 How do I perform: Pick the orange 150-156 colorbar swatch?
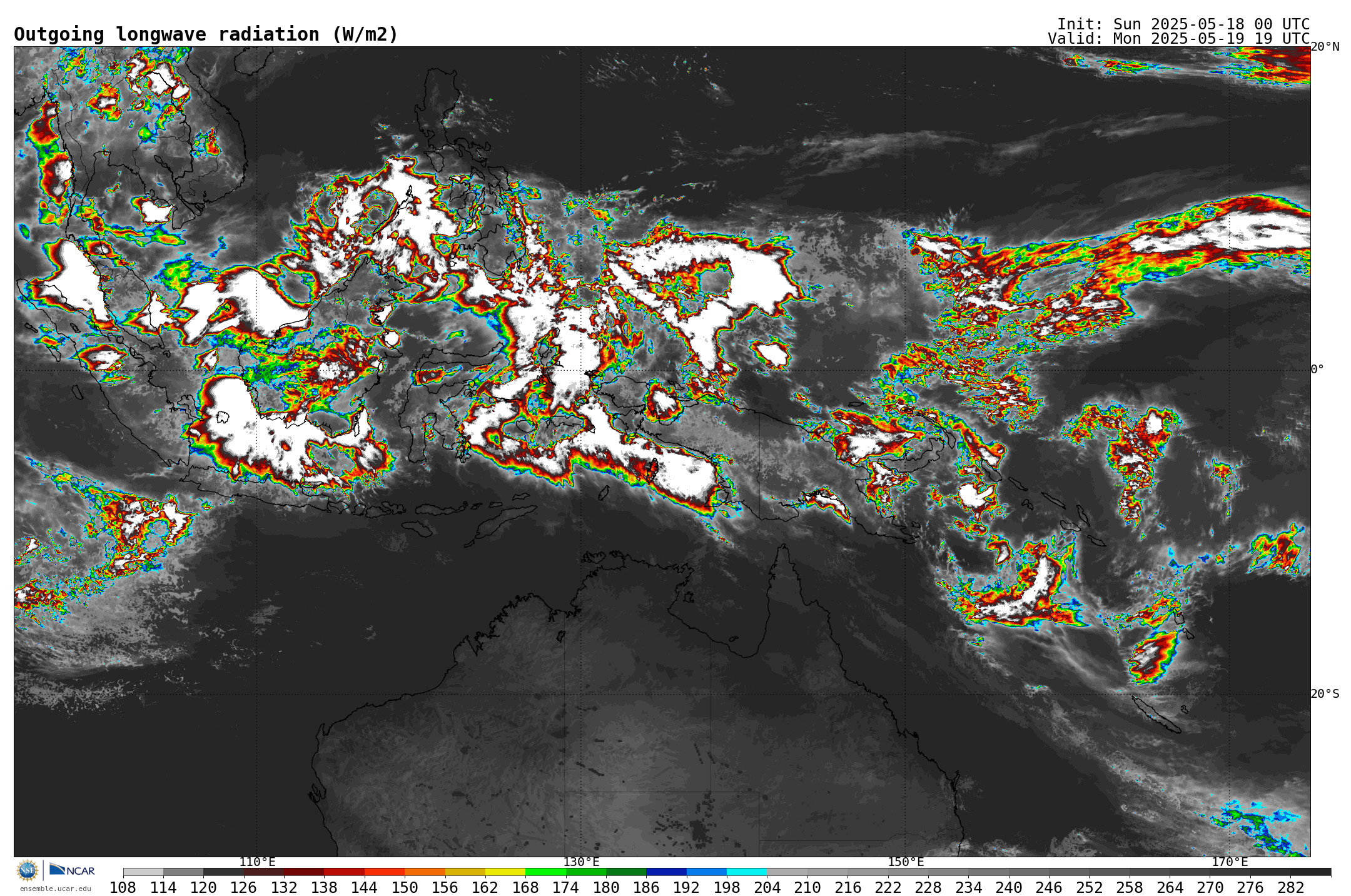(x=425, y=872)
